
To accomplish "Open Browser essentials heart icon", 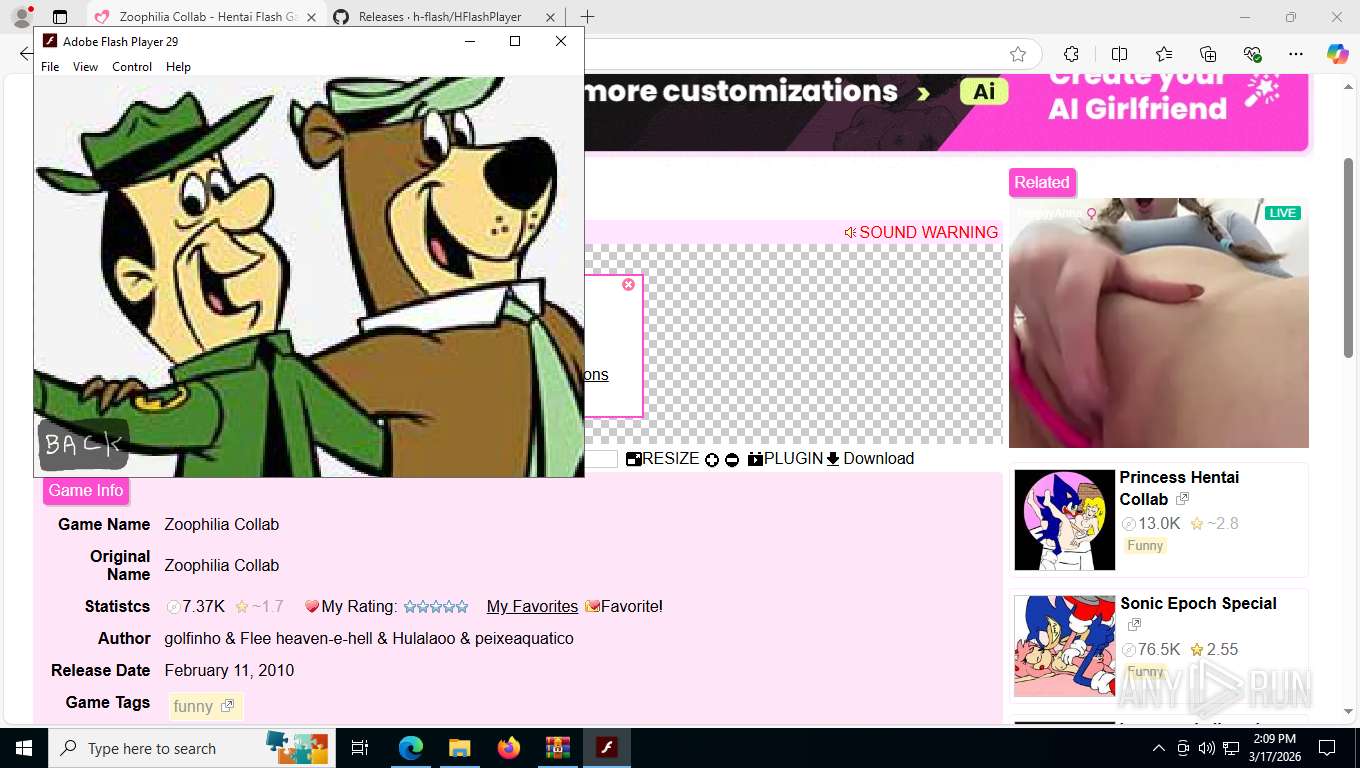I will [x=1252, y=54].
